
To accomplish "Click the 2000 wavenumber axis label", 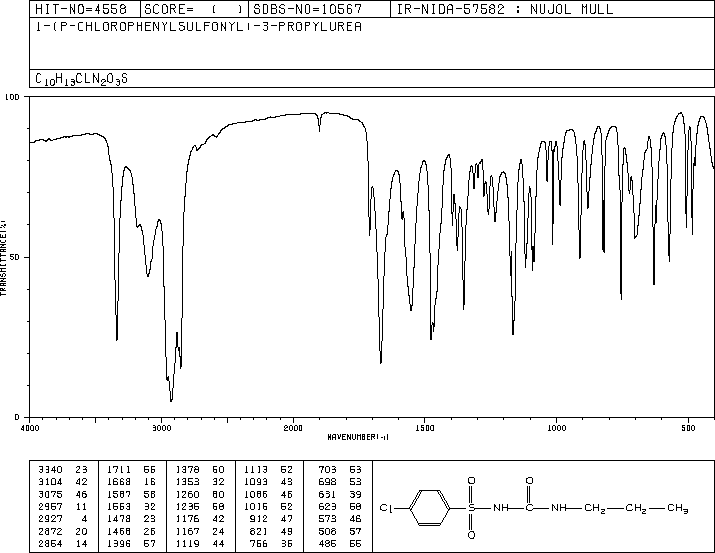I will coord(293,428).
